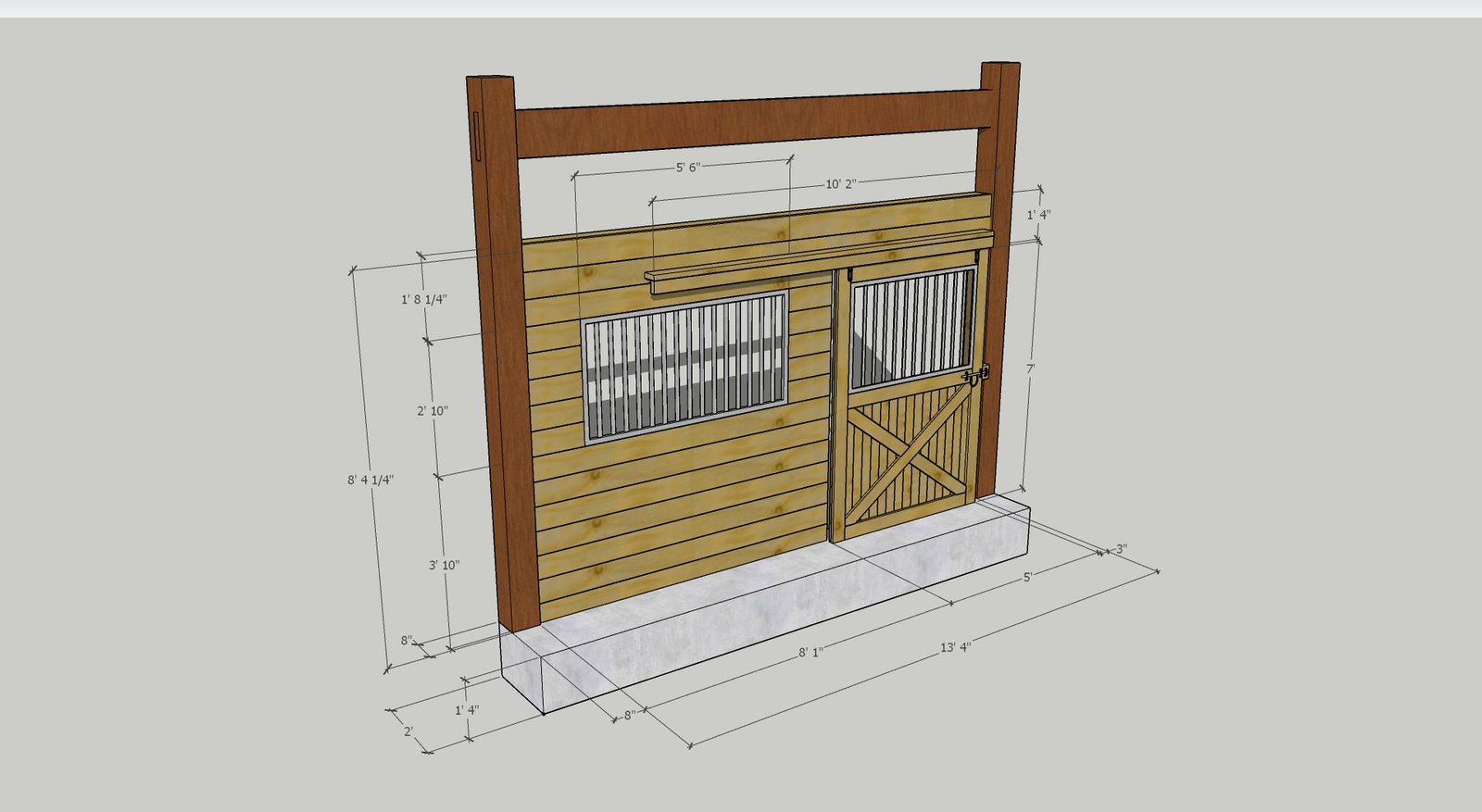
Task: Click the 3" dimension label
Action: (x=1121, y=549)
